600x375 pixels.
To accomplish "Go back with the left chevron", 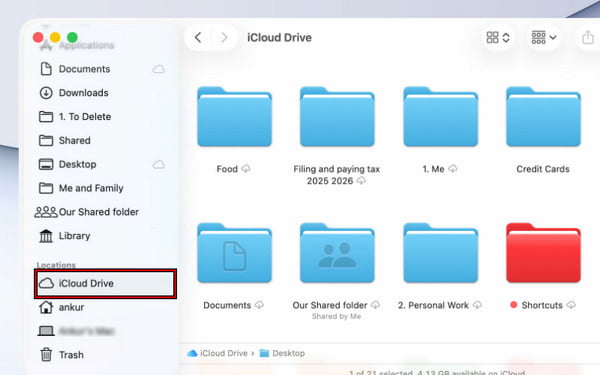I will pos(198,38).
